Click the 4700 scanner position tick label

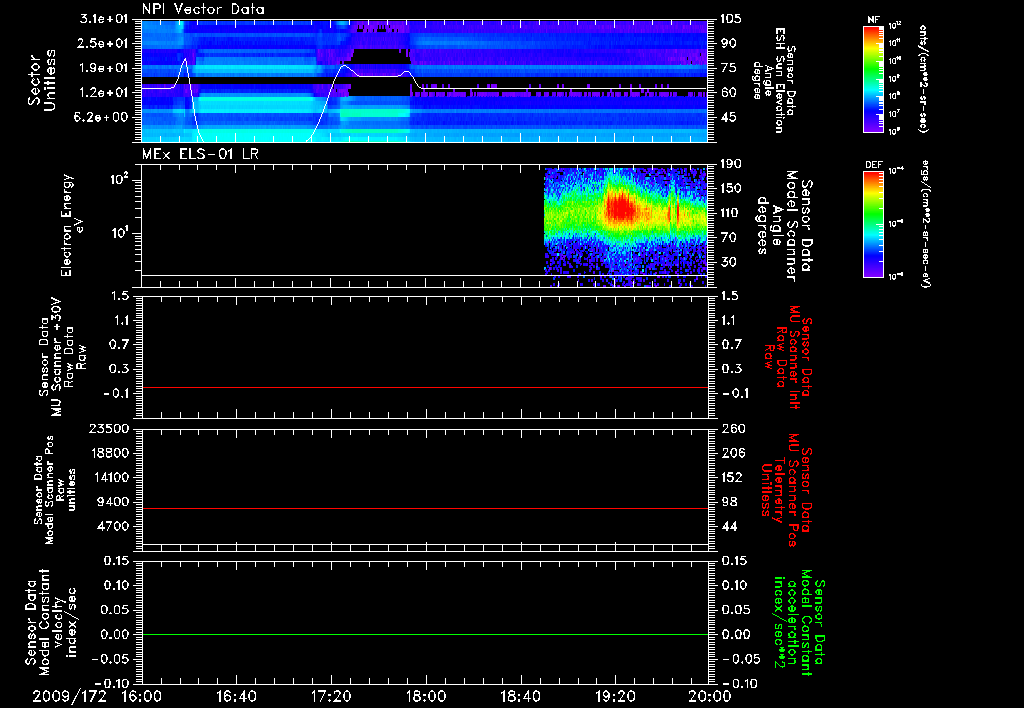(x=112, y=526)
